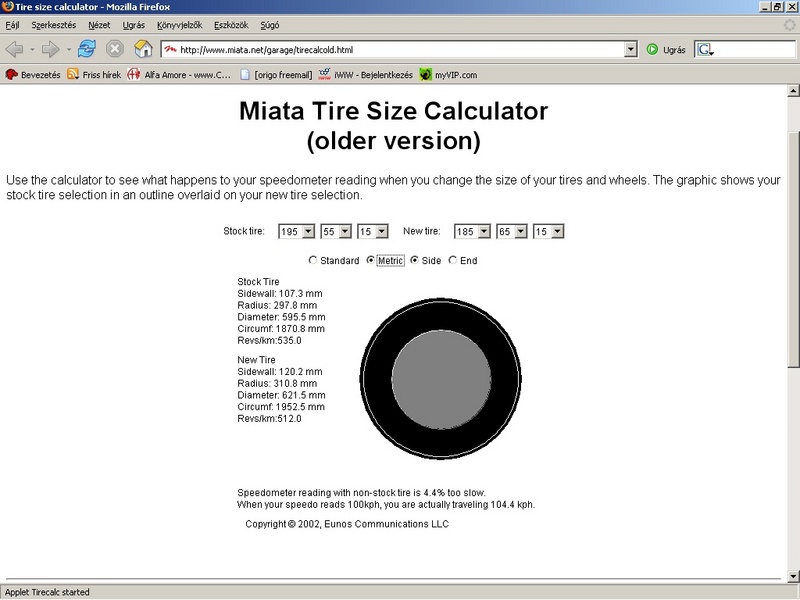Image resolution: width=800 pixels, height=600 pixels.
Task: Click the new "Radius: 310.8 mm" value
Action: 277,383
